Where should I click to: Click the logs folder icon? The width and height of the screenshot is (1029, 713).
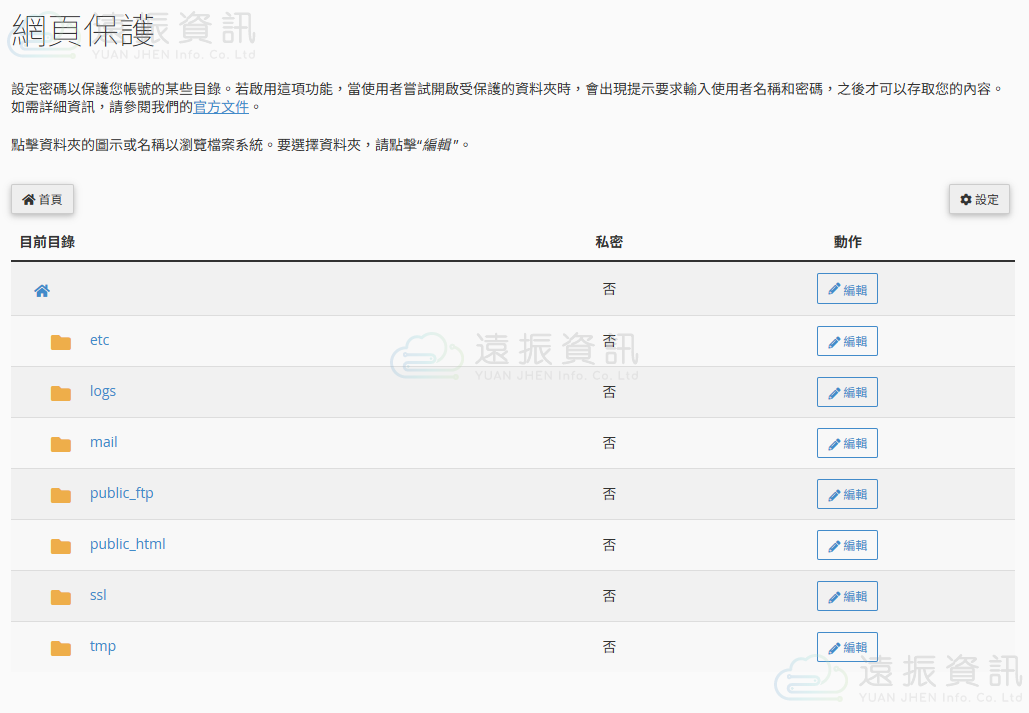tap(61, 393)
